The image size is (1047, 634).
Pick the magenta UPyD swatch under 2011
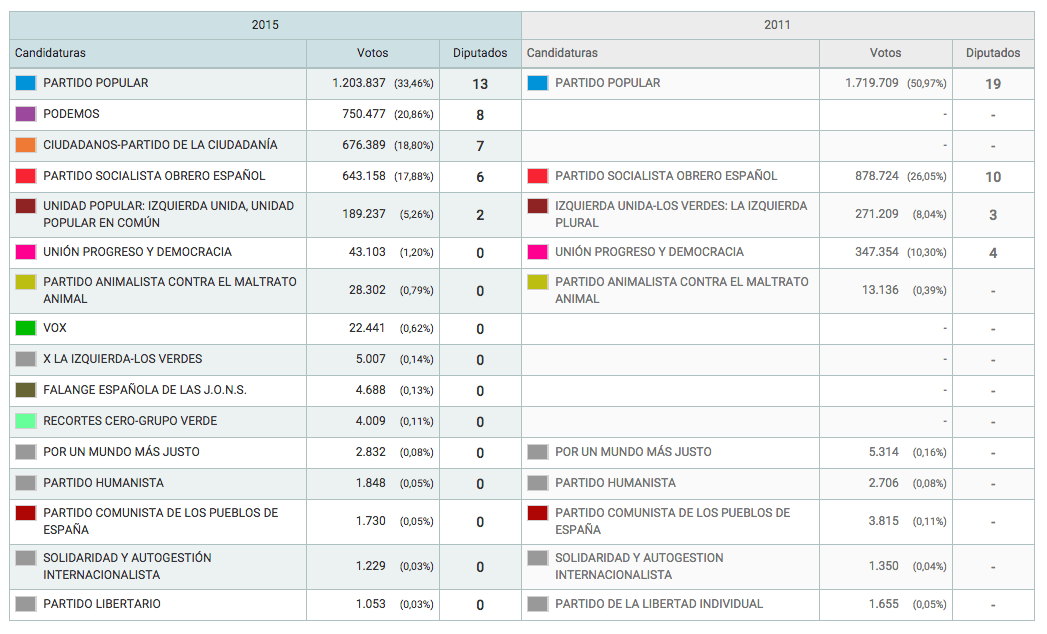(538, 252)
